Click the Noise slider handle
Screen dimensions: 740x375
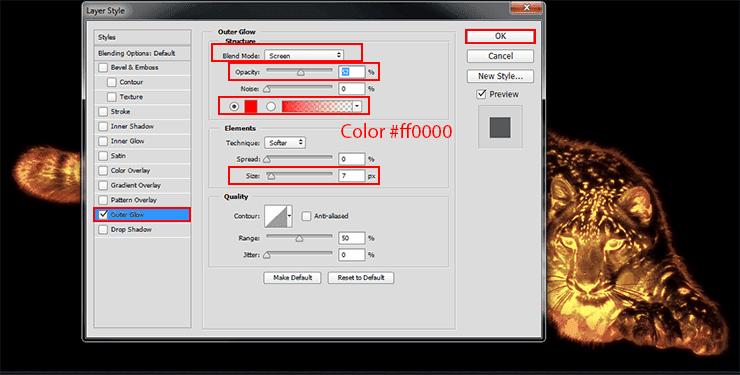coord(267,89)
